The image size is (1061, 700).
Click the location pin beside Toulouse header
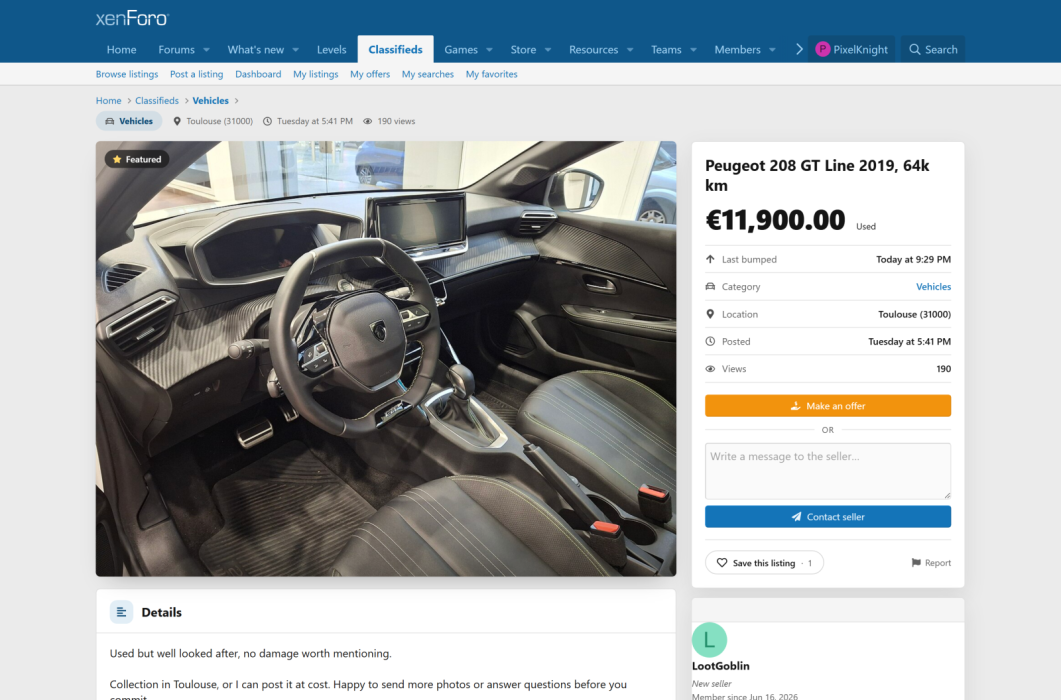[177, 121]
